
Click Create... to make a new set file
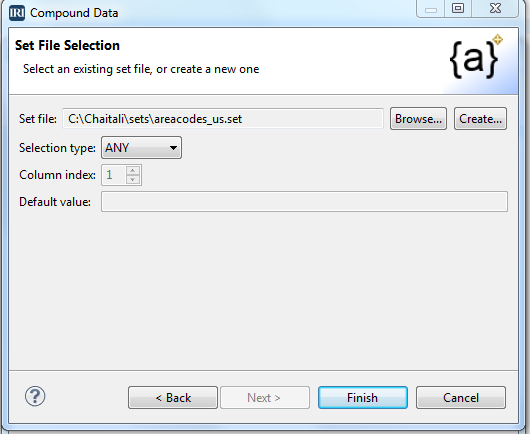(480, 119)
